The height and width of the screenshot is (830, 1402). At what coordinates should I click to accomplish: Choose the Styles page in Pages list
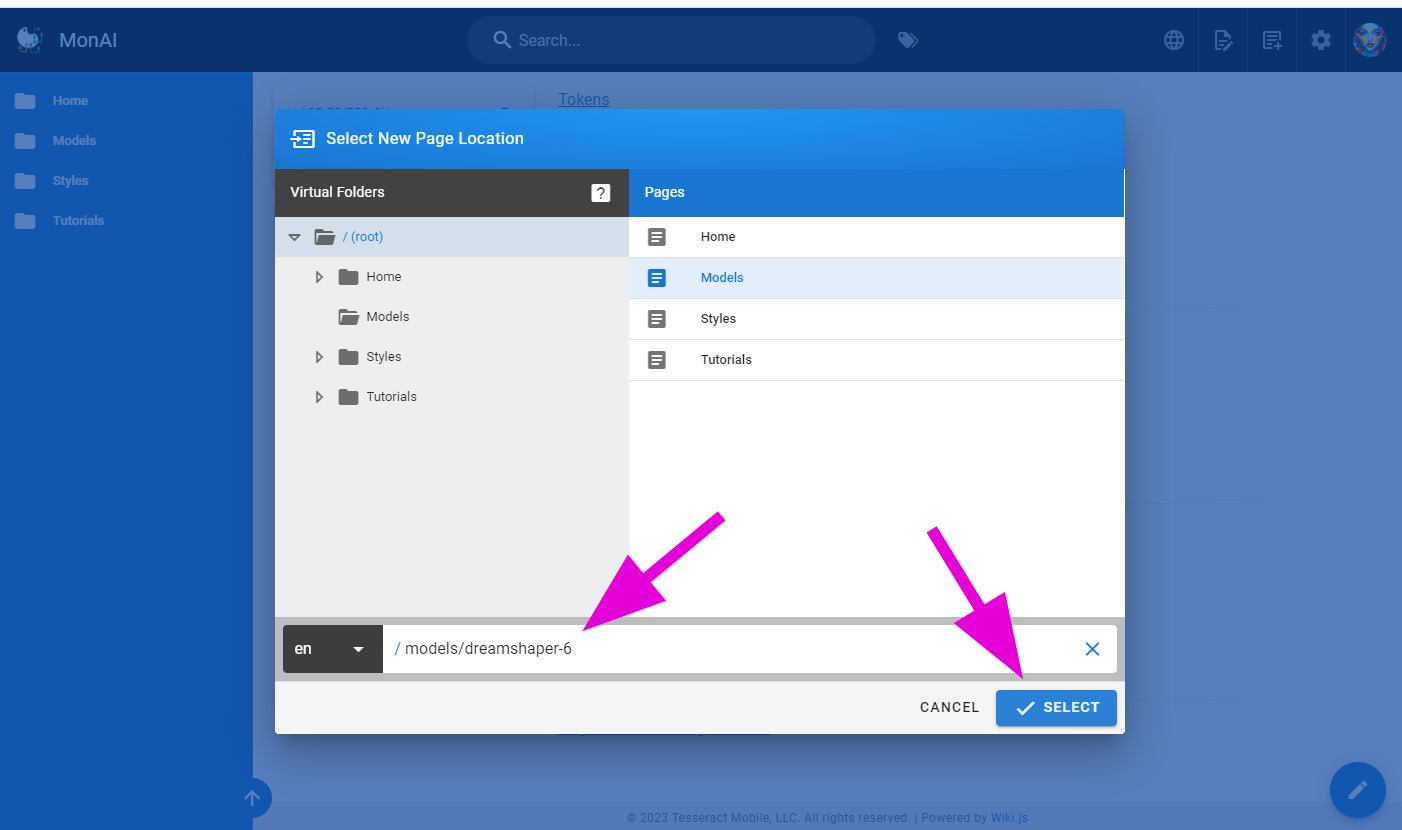click(718, 319)
